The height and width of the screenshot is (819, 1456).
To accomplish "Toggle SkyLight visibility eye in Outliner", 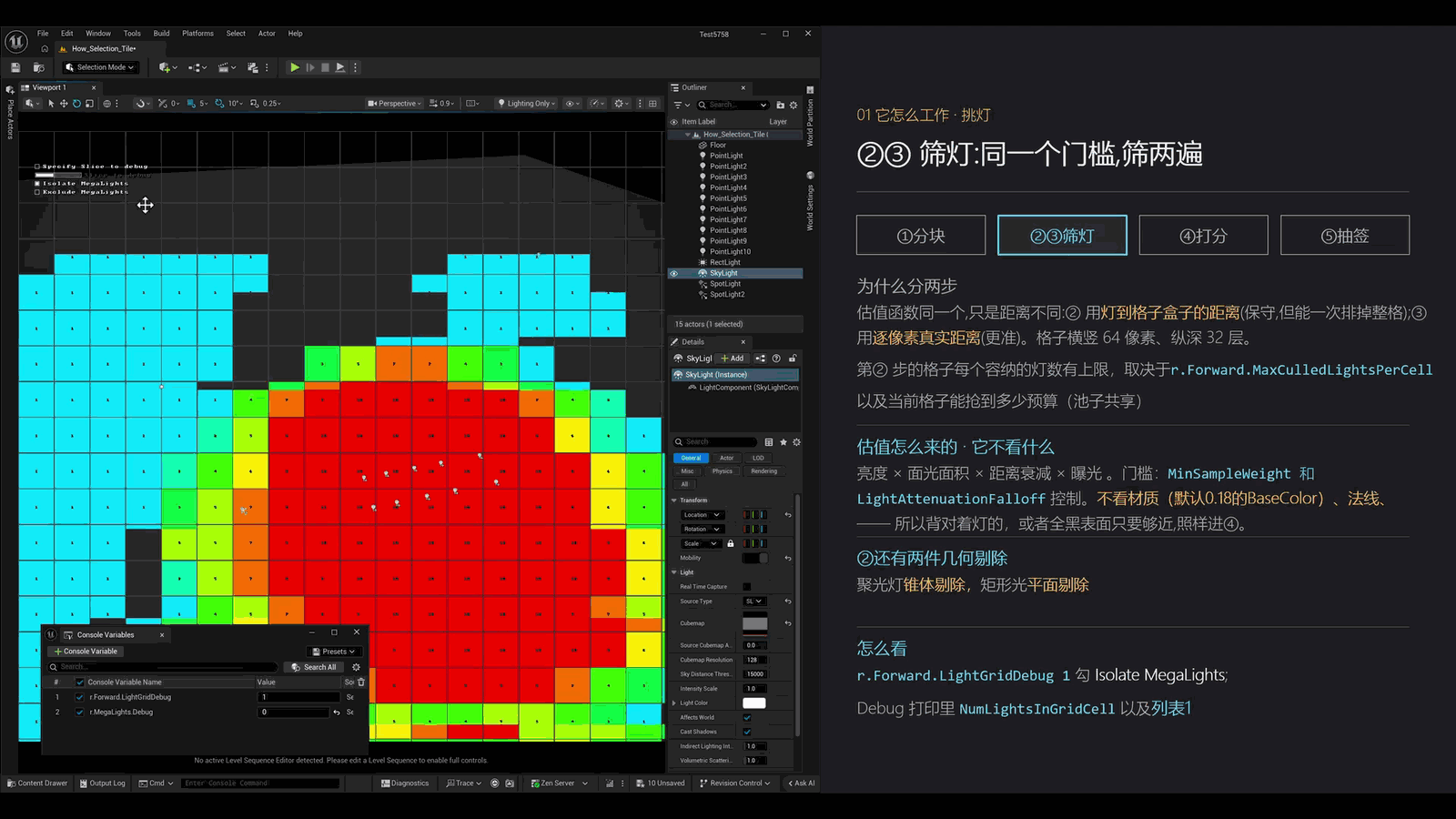I will [674, 273].
